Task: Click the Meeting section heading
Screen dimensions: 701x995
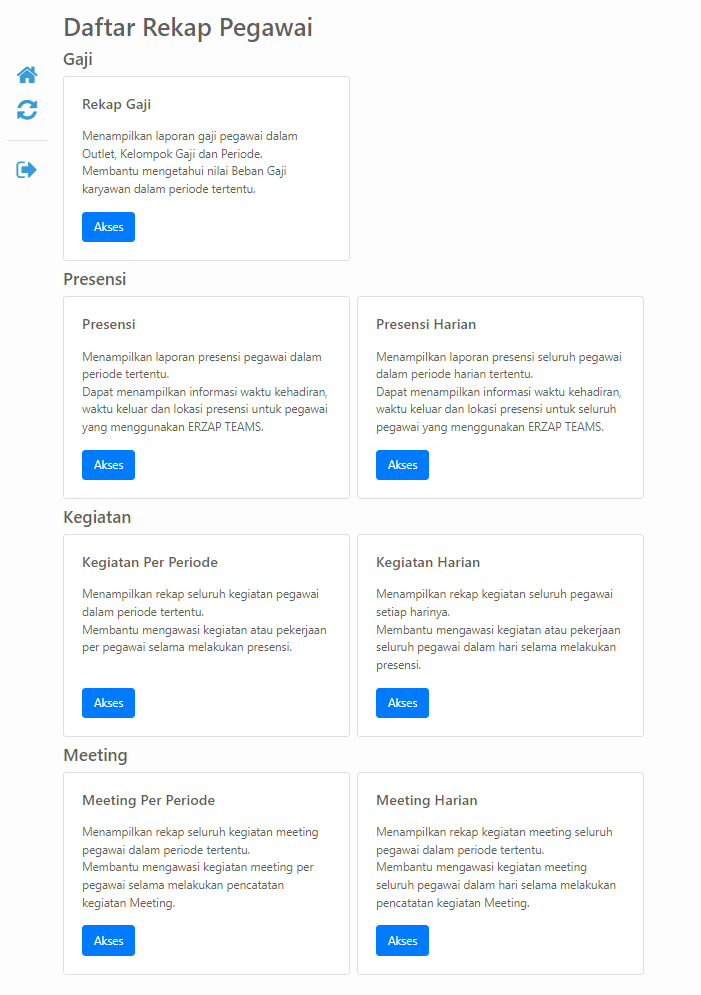Action: (x=95, y=755)
